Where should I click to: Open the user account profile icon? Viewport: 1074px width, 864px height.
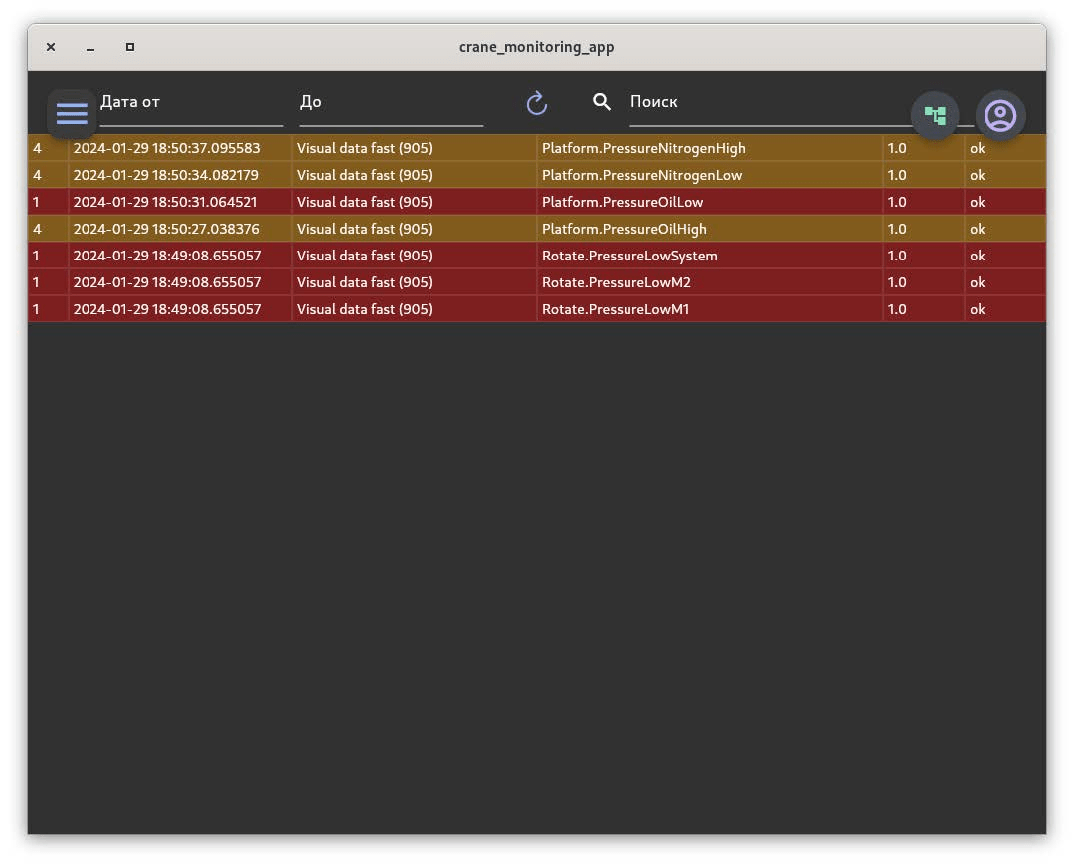[x=1000, y=115]
